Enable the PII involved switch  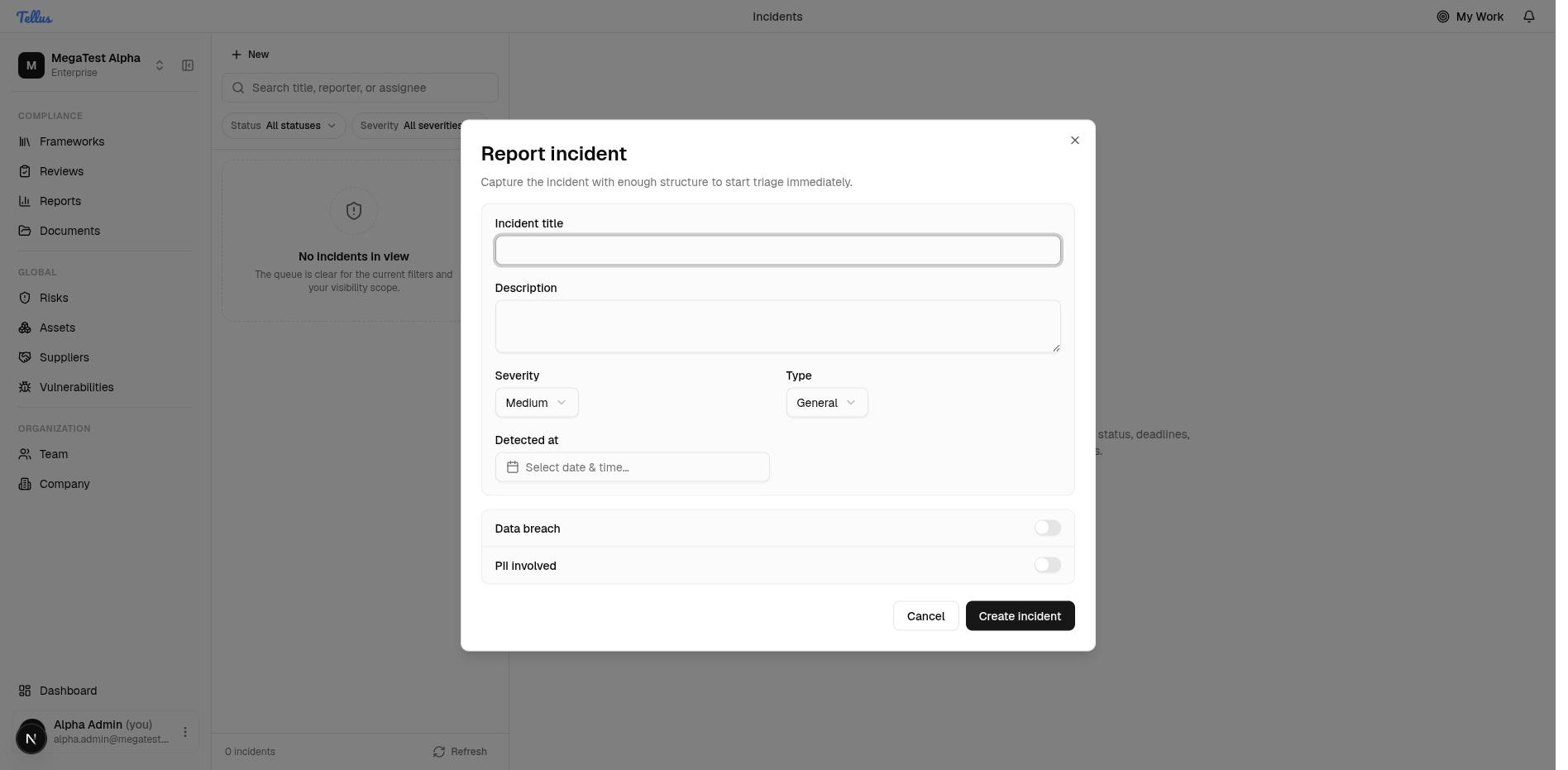pyautogui.click(x=1048, y=565)
